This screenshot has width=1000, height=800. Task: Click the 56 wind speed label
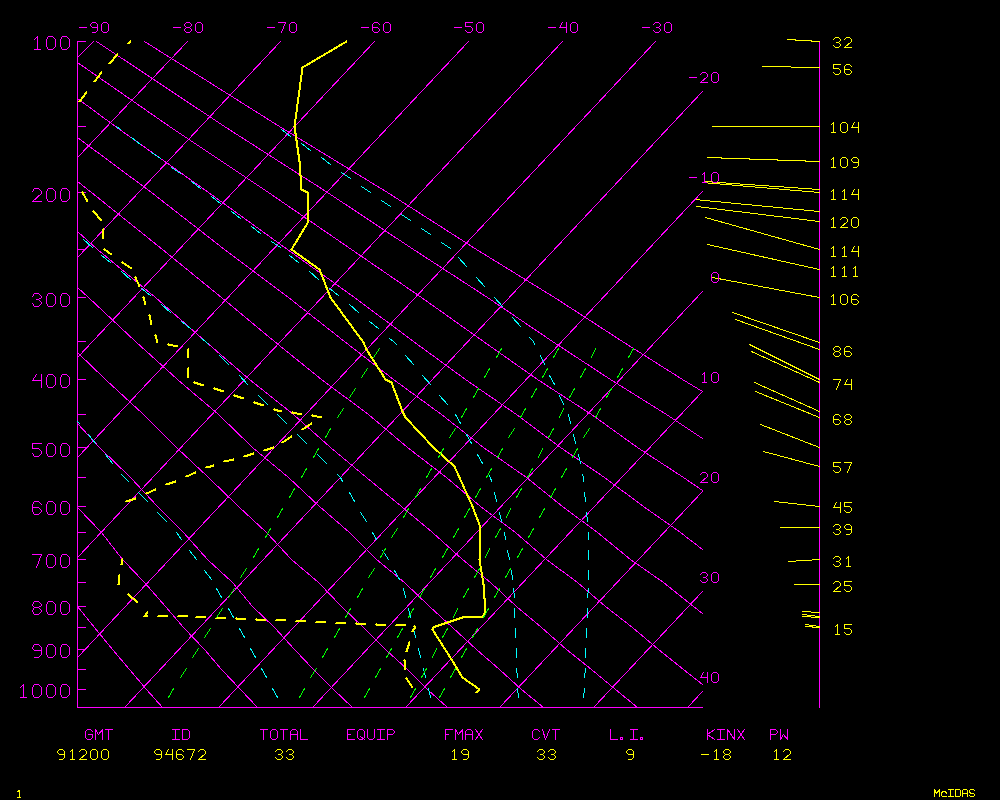click(x=842, y=70)
